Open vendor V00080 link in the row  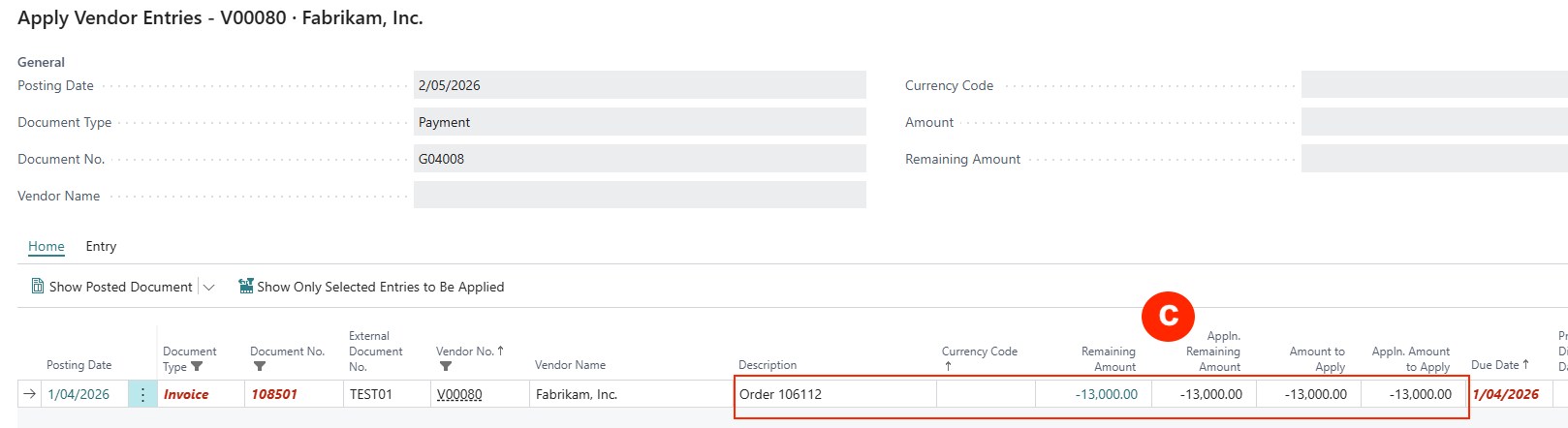coord(459,394)
